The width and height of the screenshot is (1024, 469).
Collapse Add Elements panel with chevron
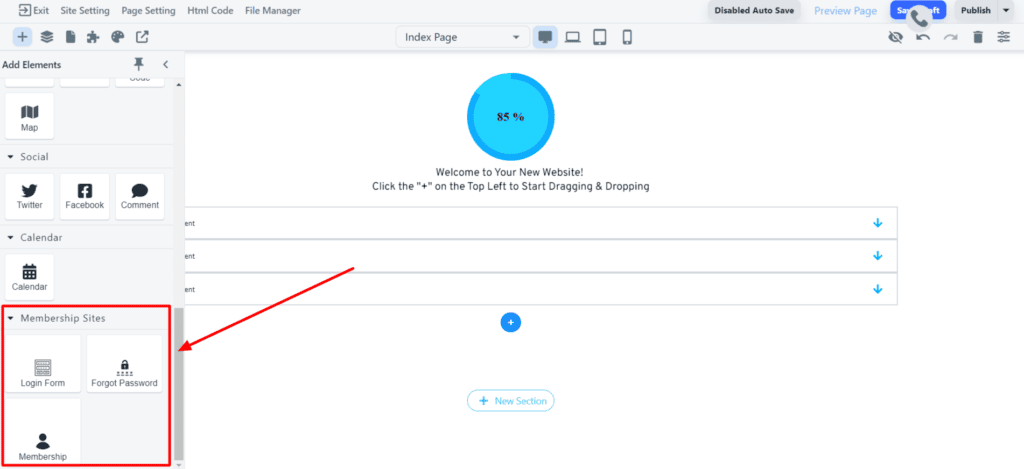(166, 64)
